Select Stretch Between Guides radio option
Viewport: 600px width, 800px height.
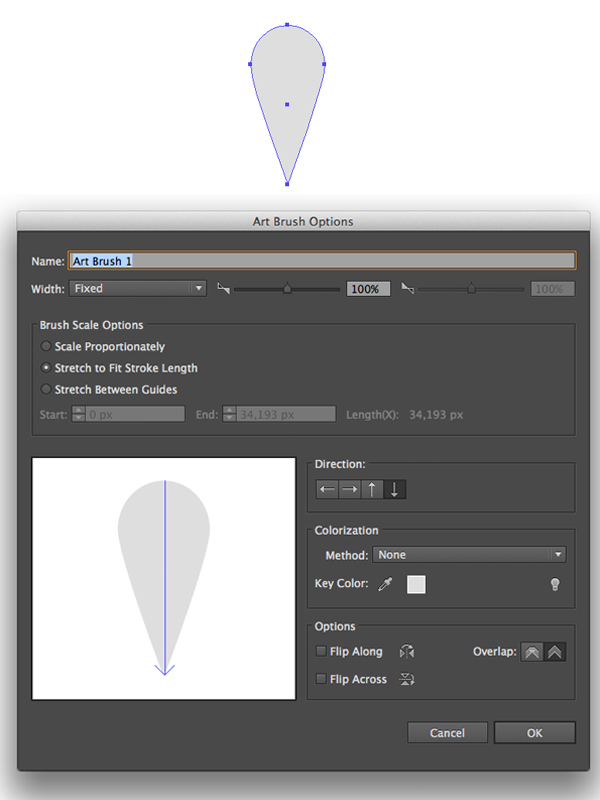[46, 389]
